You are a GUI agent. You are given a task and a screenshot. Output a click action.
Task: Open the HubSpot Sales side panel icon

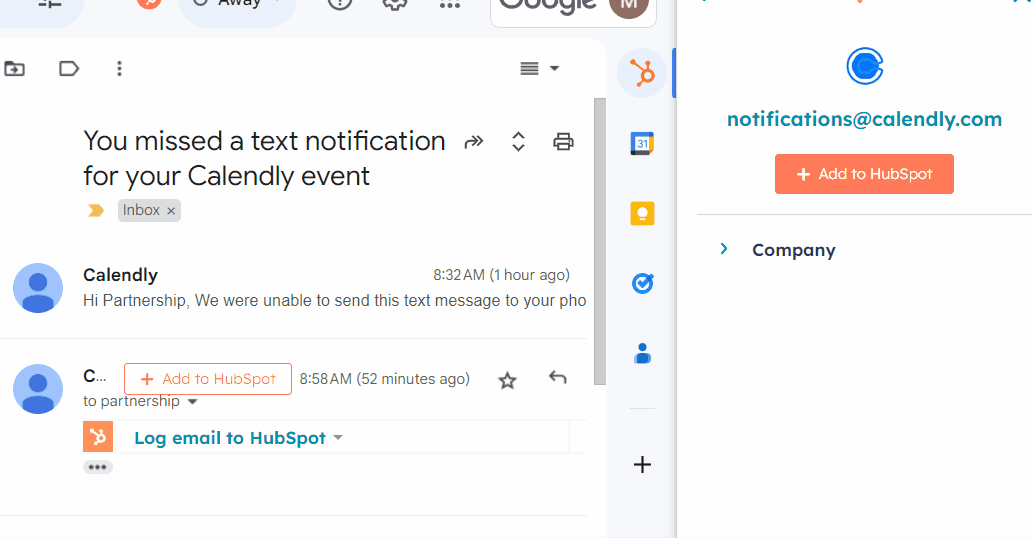click(642, 72)
